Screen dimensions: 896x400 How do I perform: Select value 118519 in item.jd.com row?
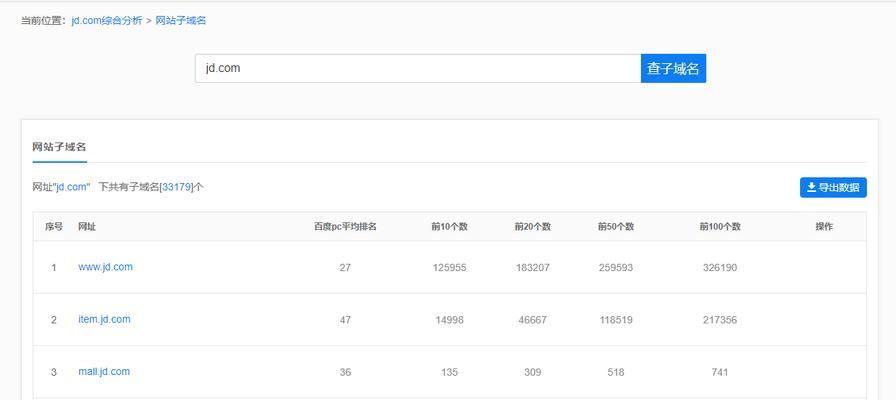pyautogui.click(x=616, y=320)
